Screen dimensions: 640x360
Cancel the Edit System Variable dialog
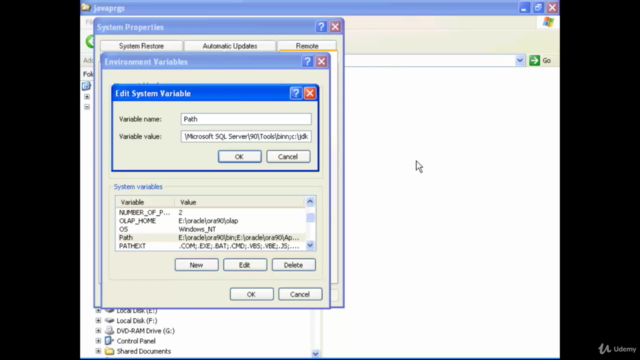click(x=288, y=157)
